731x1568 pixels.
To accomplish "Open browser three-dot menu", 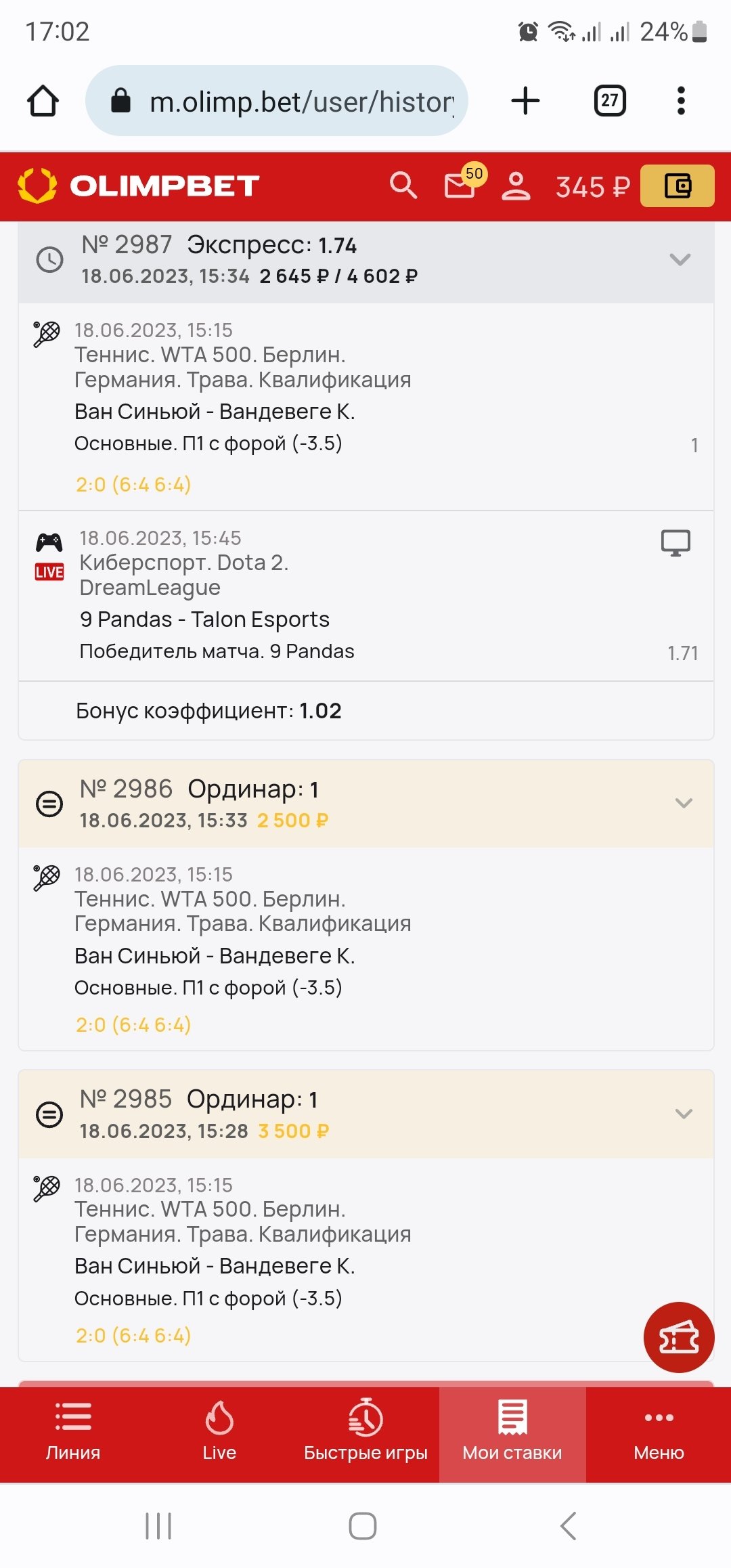I will click(x=681, y=101).
